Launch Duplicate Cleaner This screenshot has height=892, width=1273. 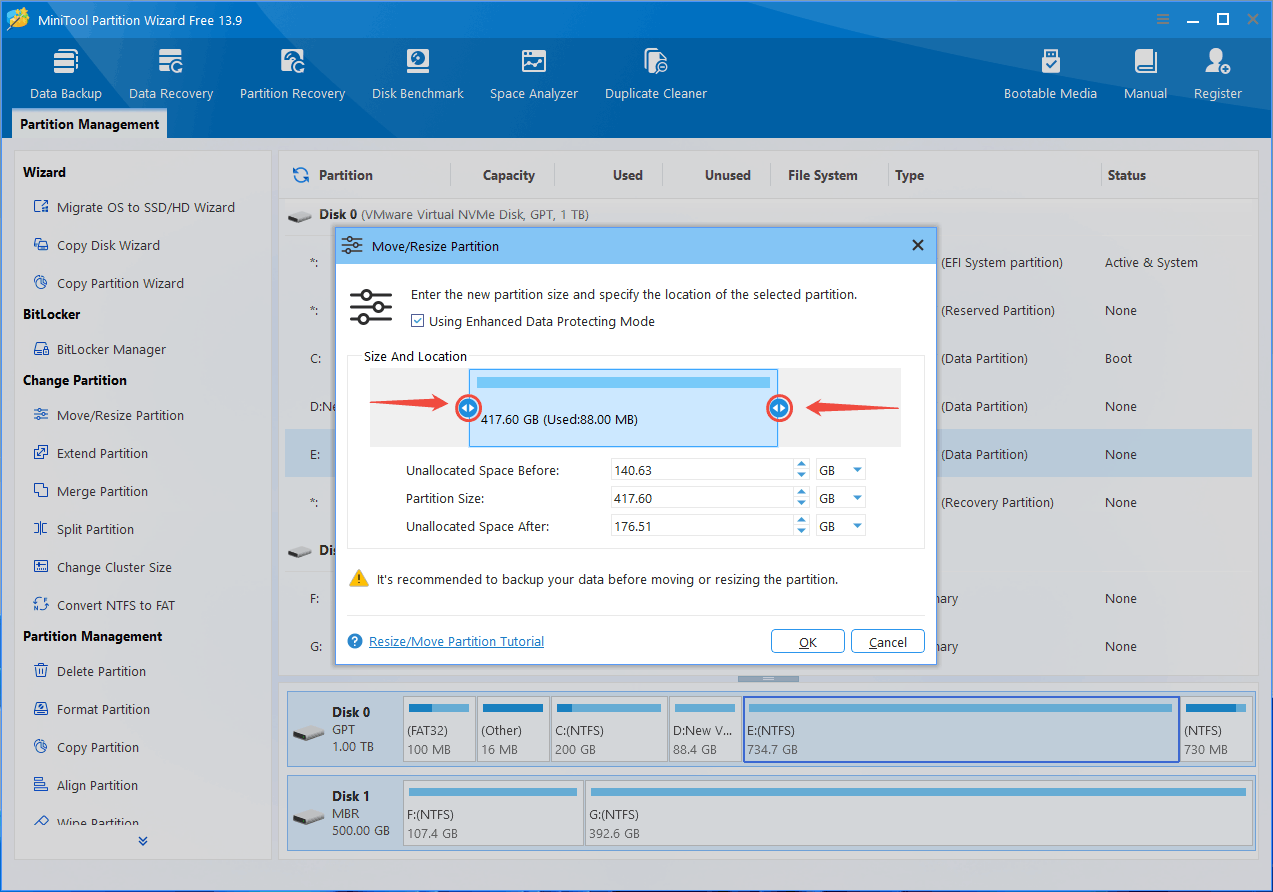(x=656, y=74)
